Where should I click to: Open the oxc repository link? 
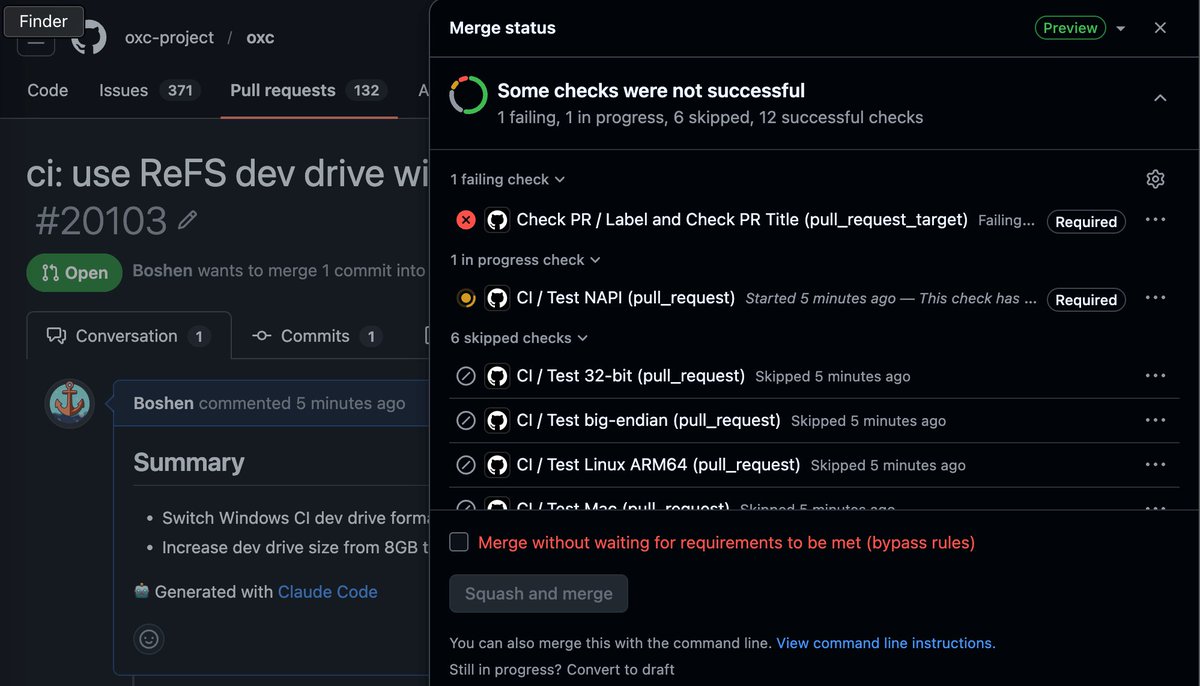coord(260,38)
